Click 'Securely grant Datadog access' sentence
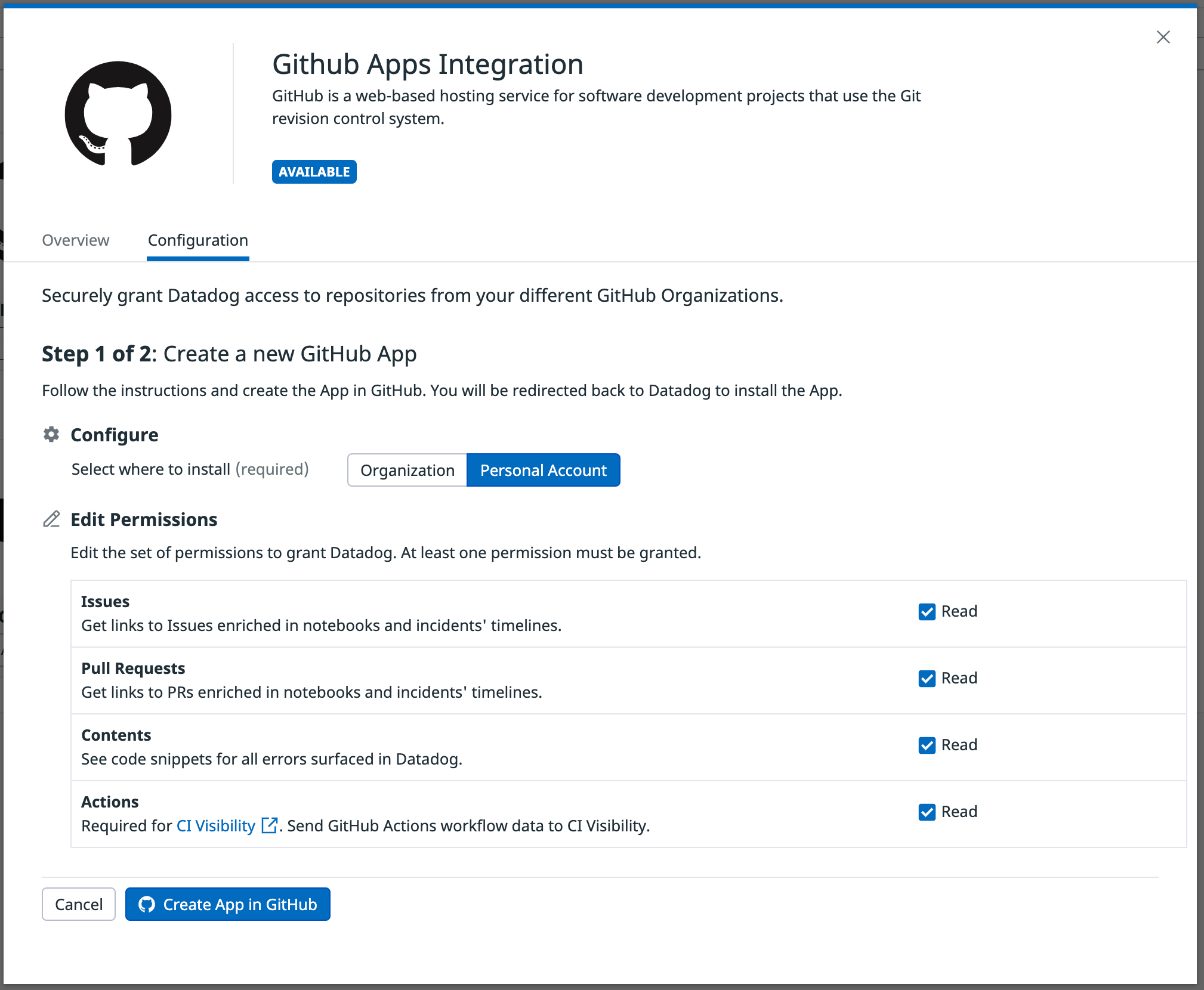1204x990 pixels. point(412,295)
